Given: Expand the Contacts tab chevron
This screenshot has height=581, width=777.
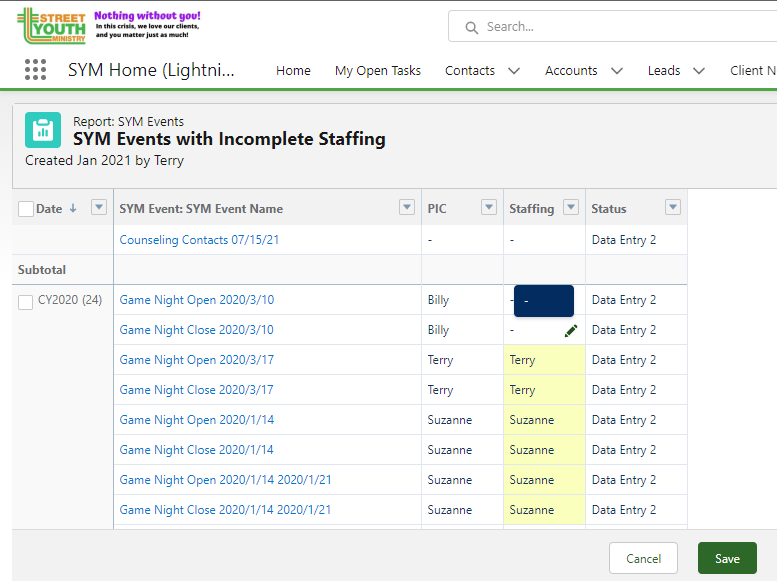Looking at the screenshot, I should pyautogui.click(x=514, y=71).
